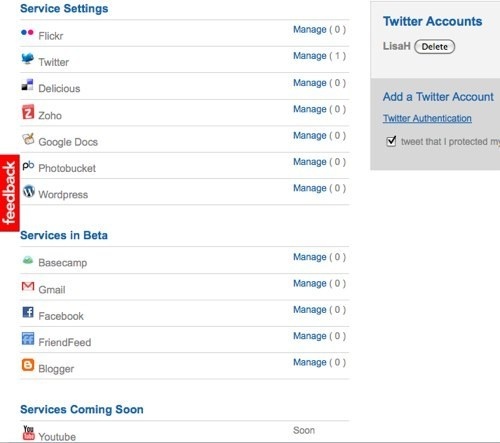Click the Youtube icon under Coming Soon
The height and width of the screenshot is (443, 500).
(x=29, y=433)
